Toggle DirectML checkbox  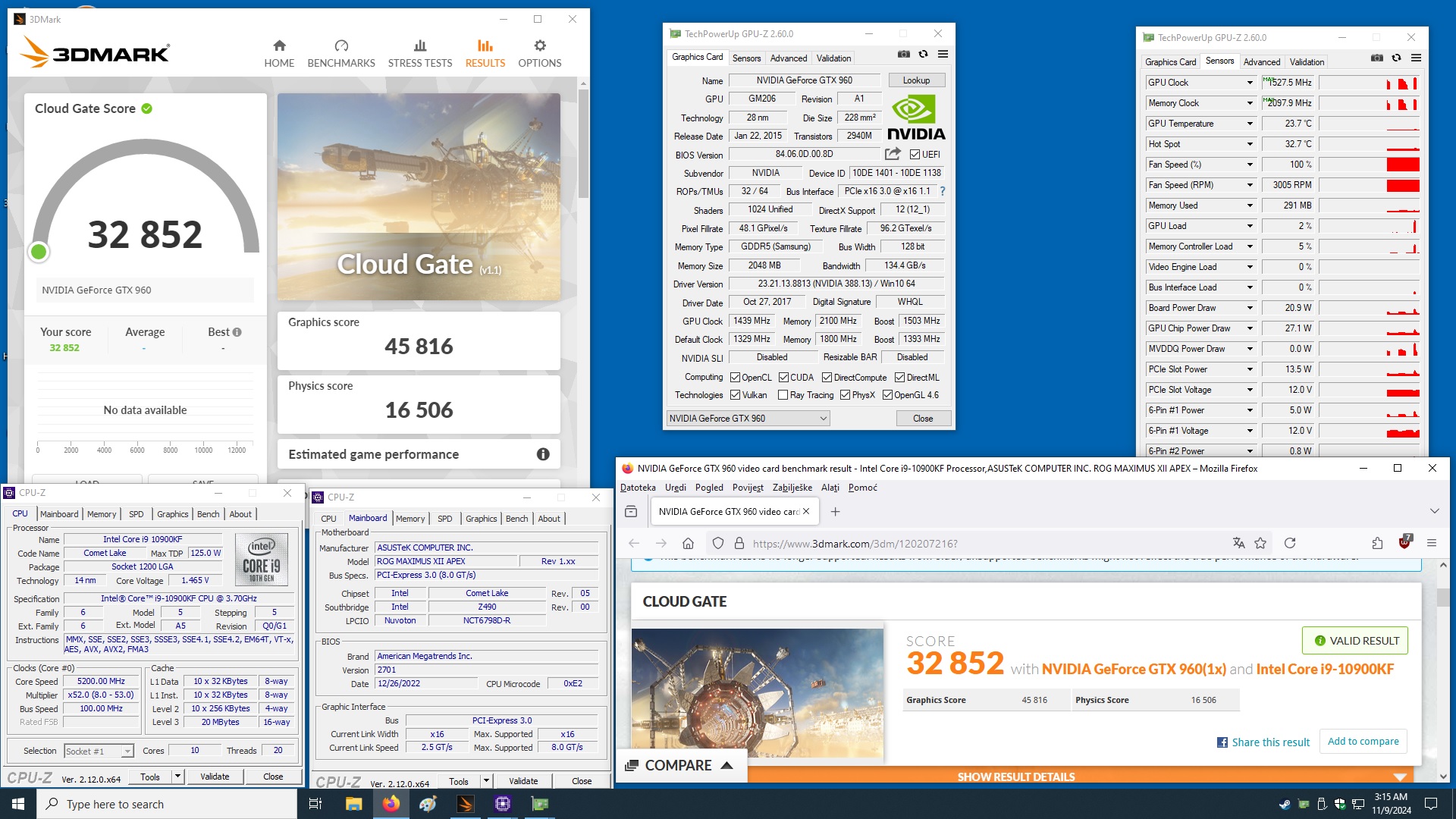coord(899,378)
